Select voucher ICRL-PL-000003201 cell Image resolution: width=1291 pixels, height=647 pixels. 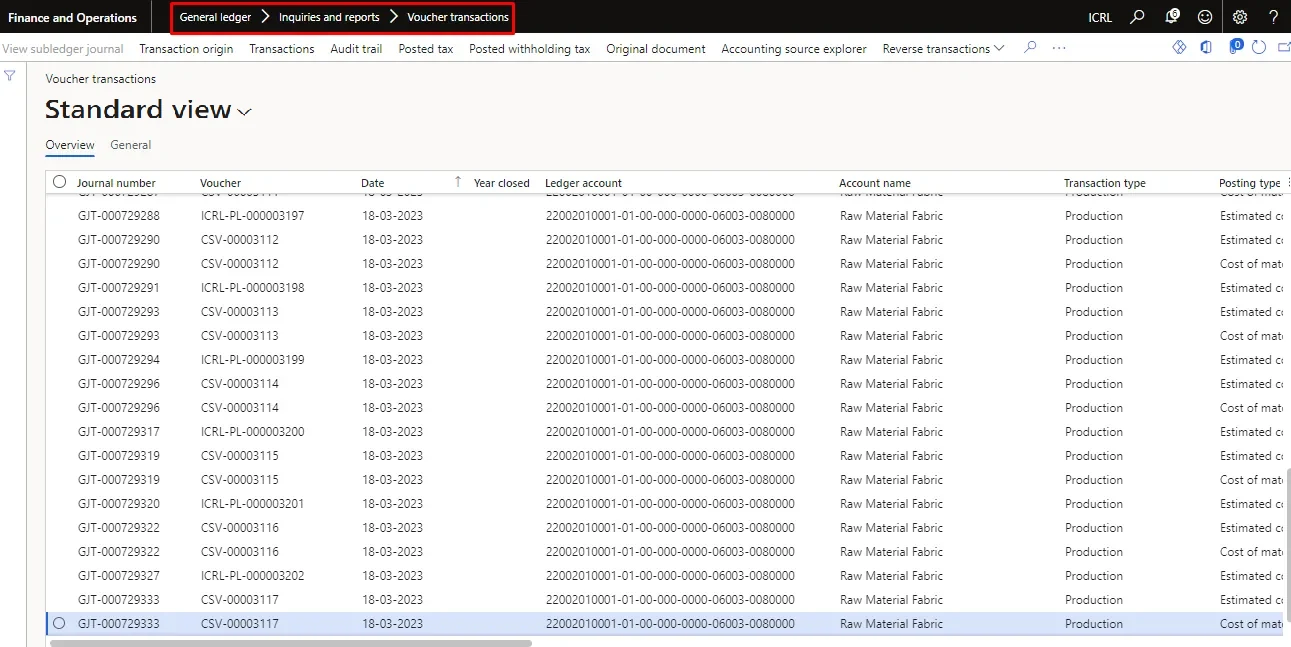pyautogui.click(x=252, y=504)
